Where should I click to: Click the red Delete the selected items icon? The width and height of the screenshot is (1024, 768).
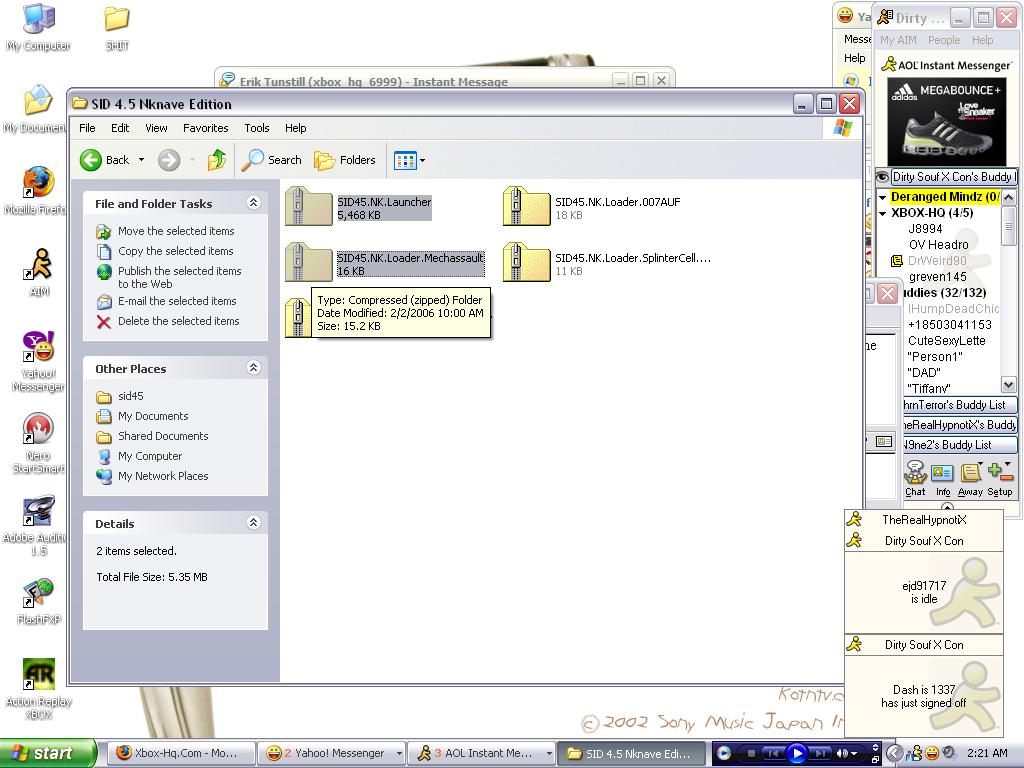click(104, 321)
